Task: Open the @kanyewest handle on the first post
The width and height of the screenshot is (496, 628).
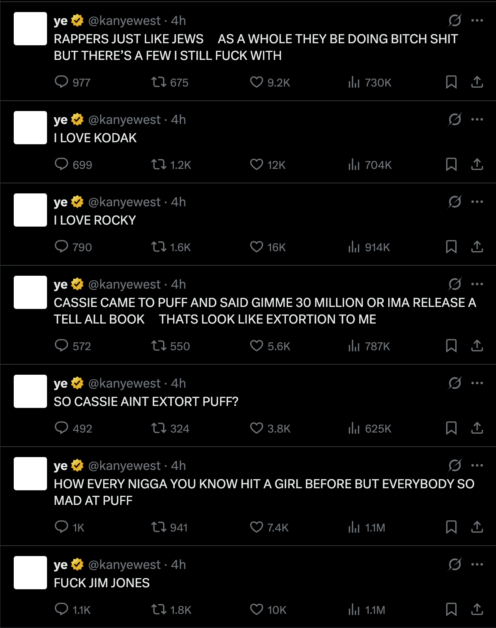Action: [124, 20]
